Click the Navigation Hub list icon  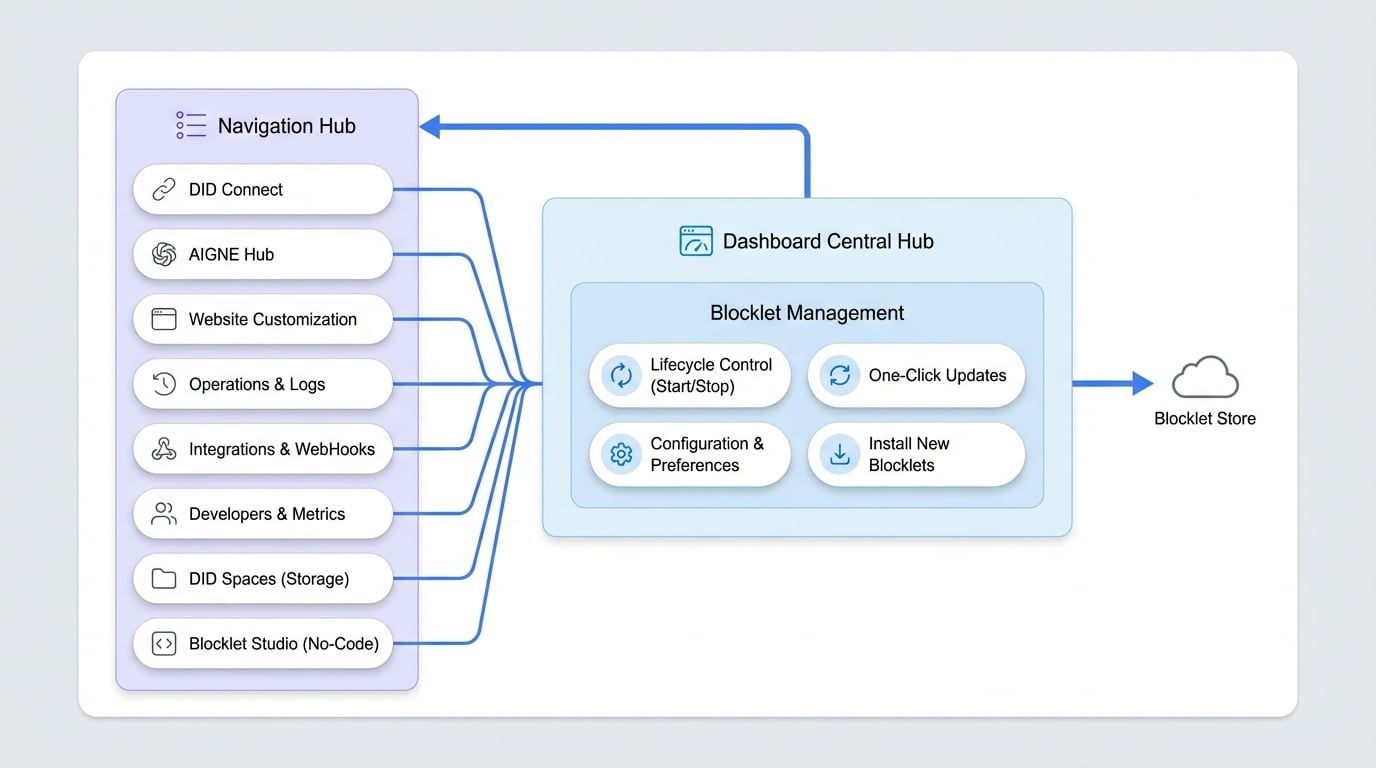pos(191,125)
